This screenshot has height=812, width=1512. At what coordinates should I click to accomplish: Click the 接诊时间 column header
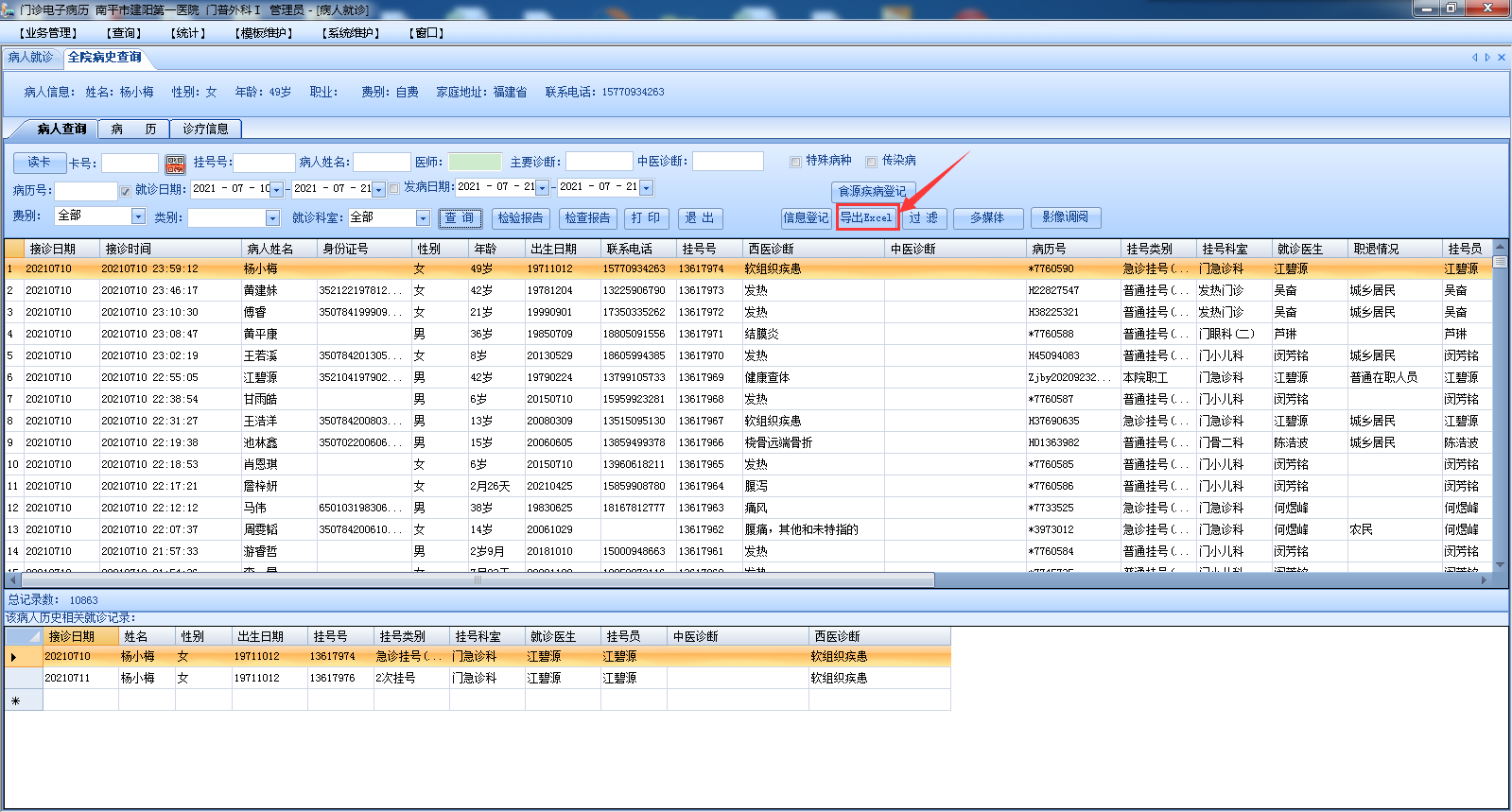pos(170,250)
